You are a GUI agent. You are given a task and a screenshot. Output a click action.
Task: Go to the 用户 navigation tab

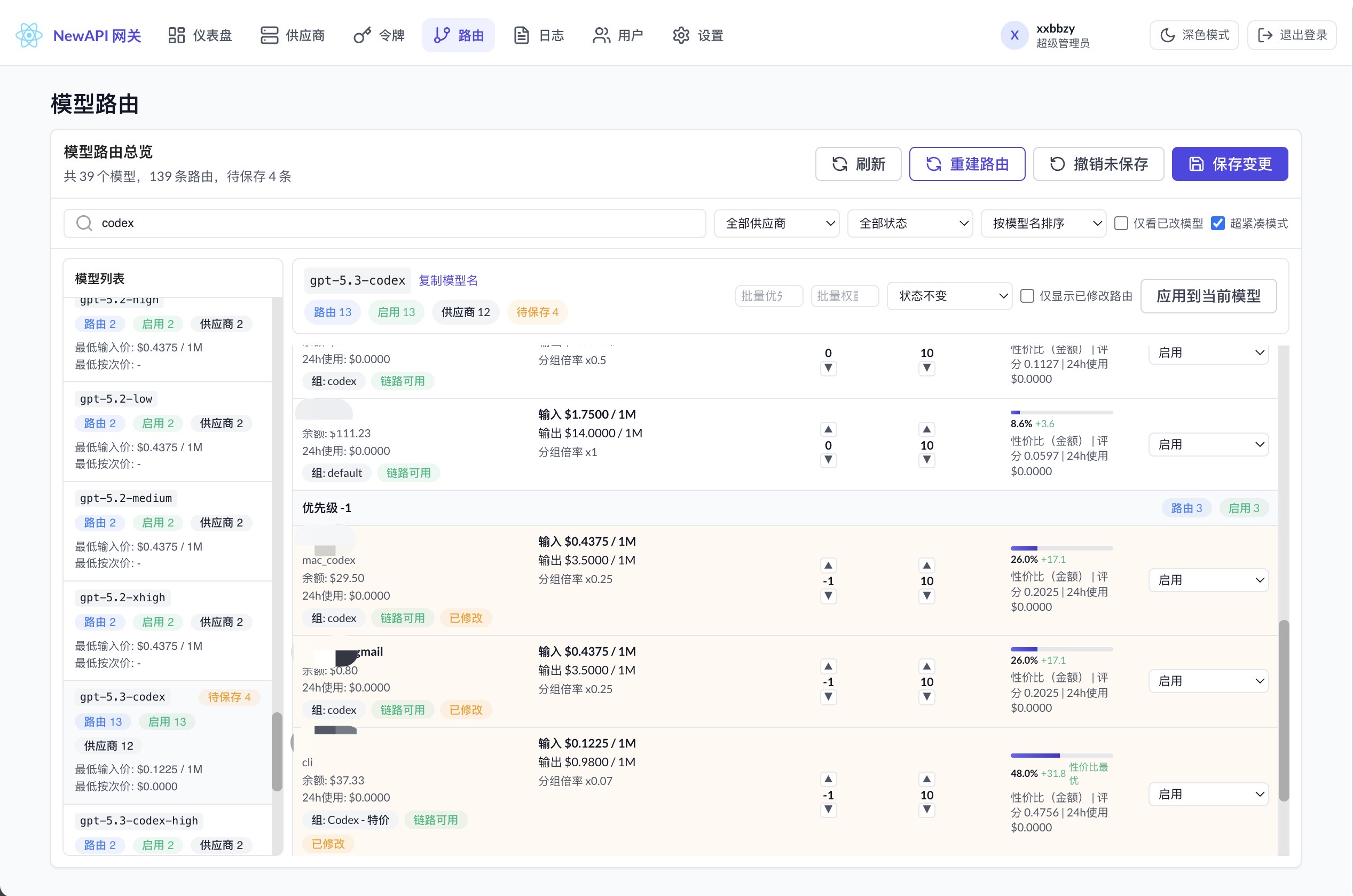(618, 35)
